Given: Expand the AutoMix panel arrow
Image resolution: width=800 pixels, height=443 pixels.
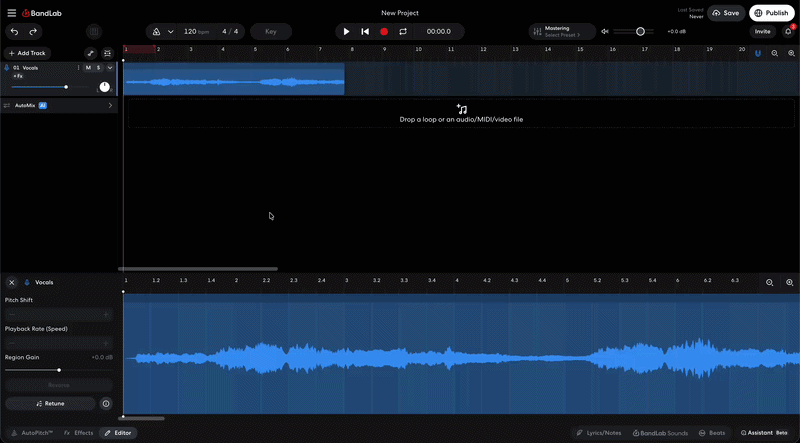Looking at the screenshot, I should pos(110,106).
